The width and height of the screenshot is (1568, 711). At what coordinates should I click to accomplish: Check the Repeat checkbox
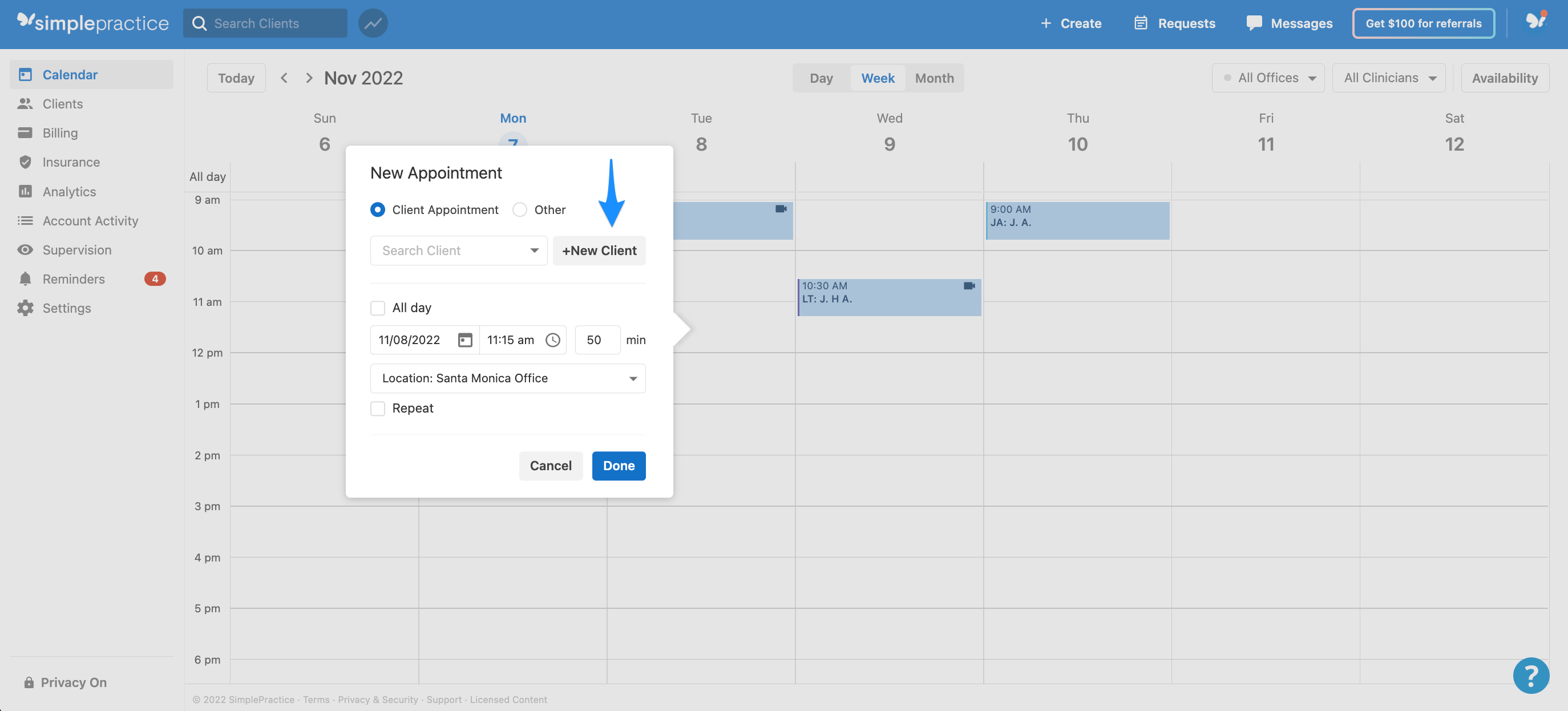click(x=377, y=409)
